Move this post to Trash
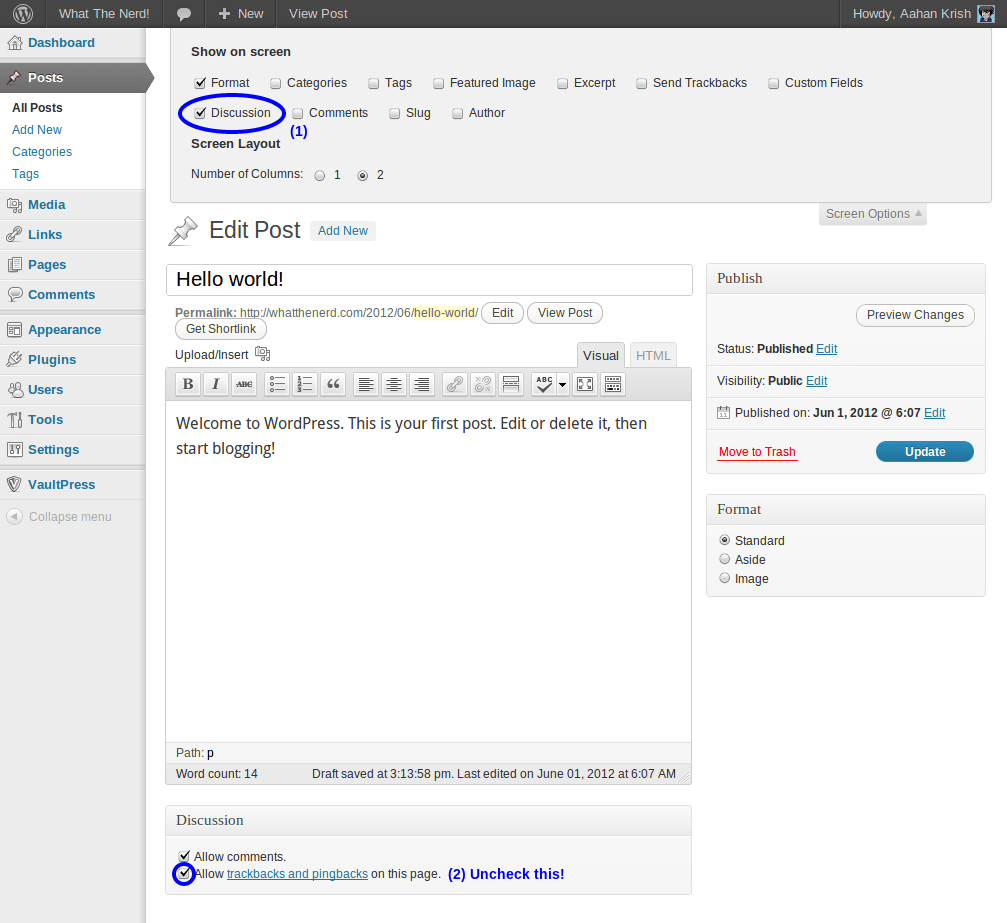 click(756, 451)
